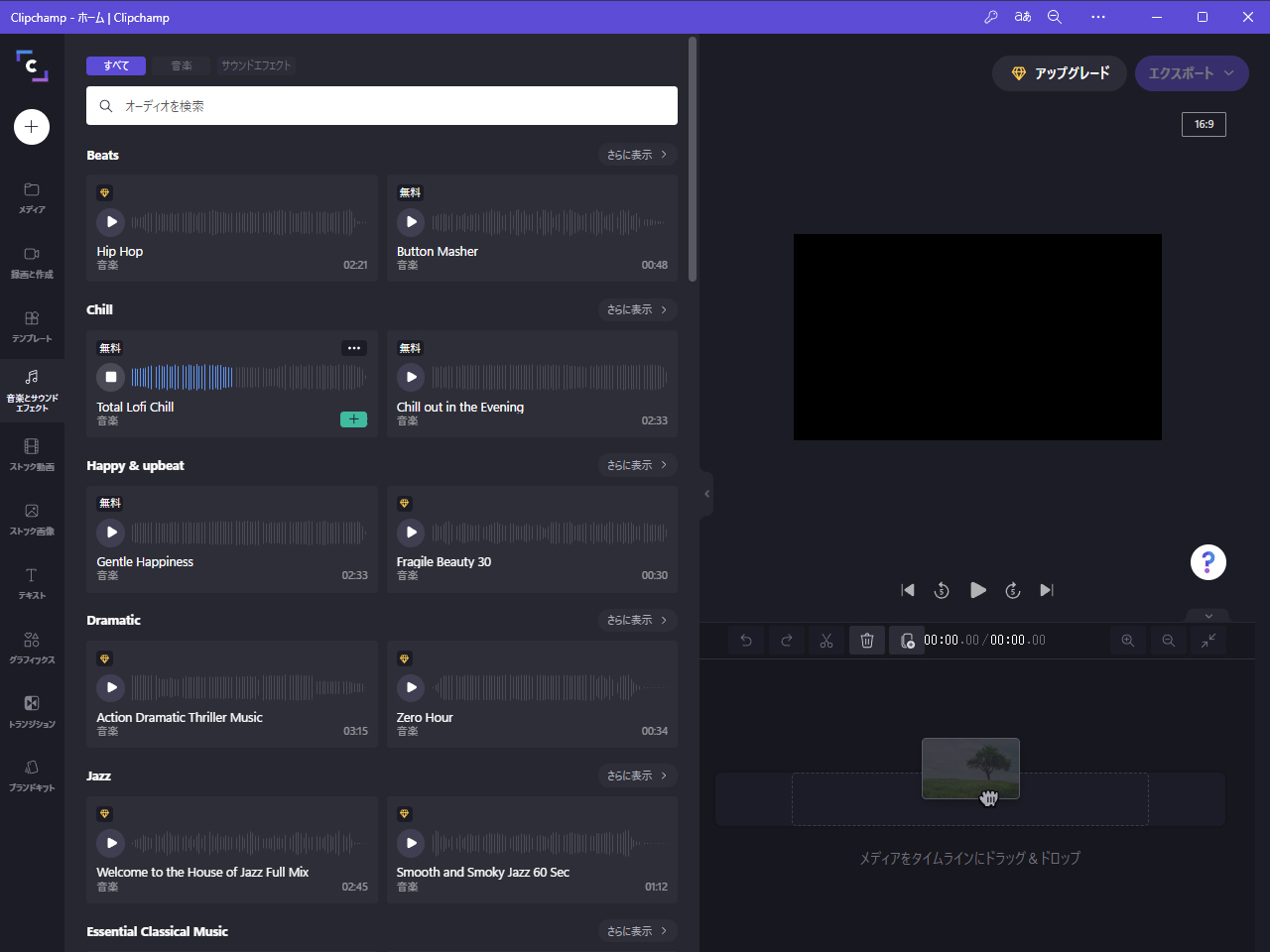Play the Hip Hop track preview

point(111,222)
